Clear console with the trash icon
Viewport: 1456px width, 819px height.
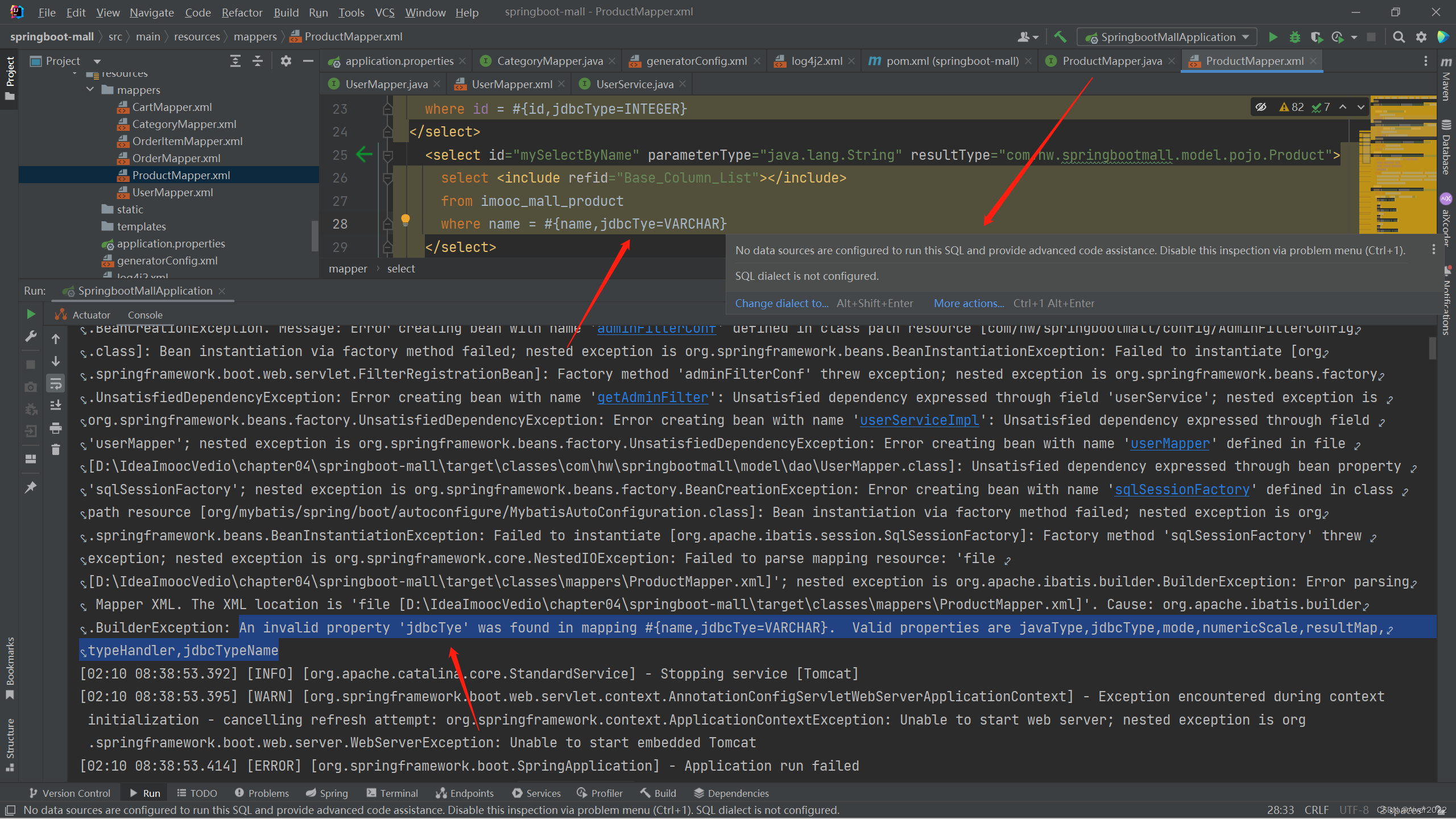[56, 450]
